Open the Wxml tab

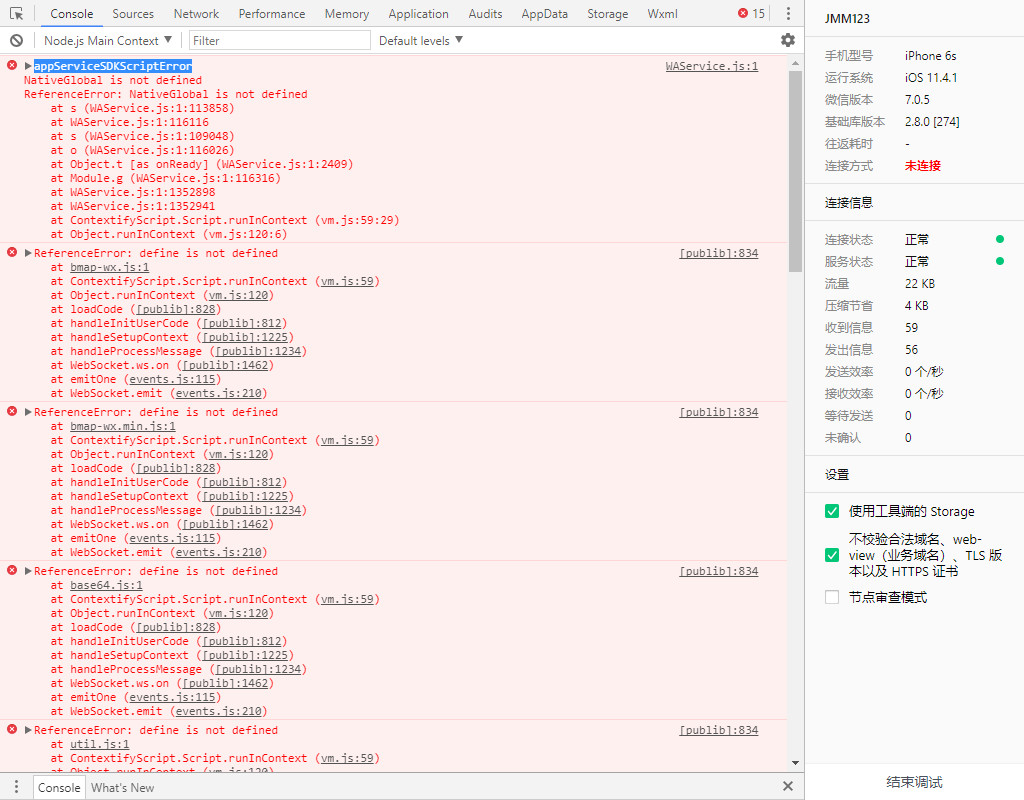pos(662,14)
